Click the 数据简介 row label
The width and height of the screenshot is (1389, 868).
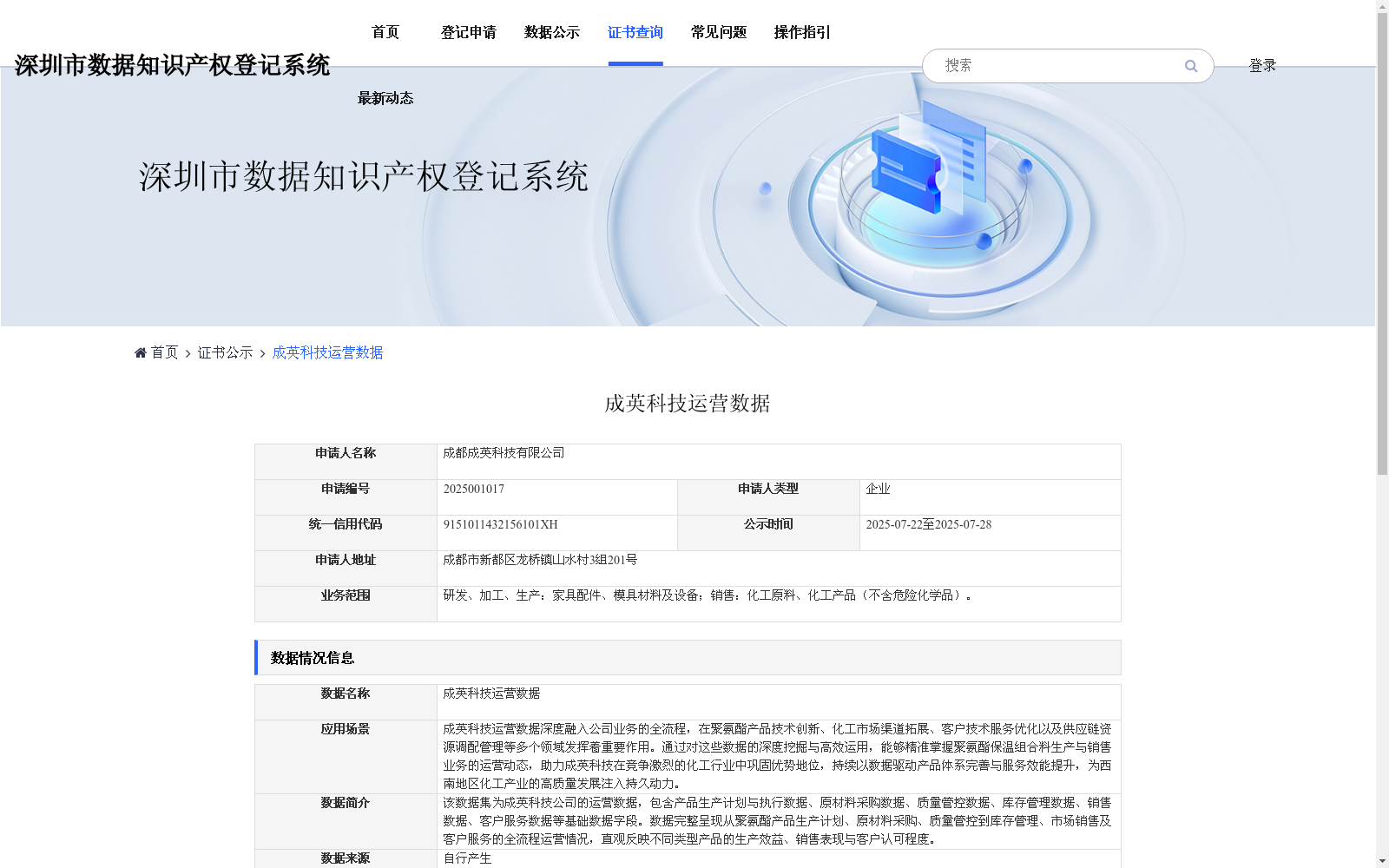(346, 803)
